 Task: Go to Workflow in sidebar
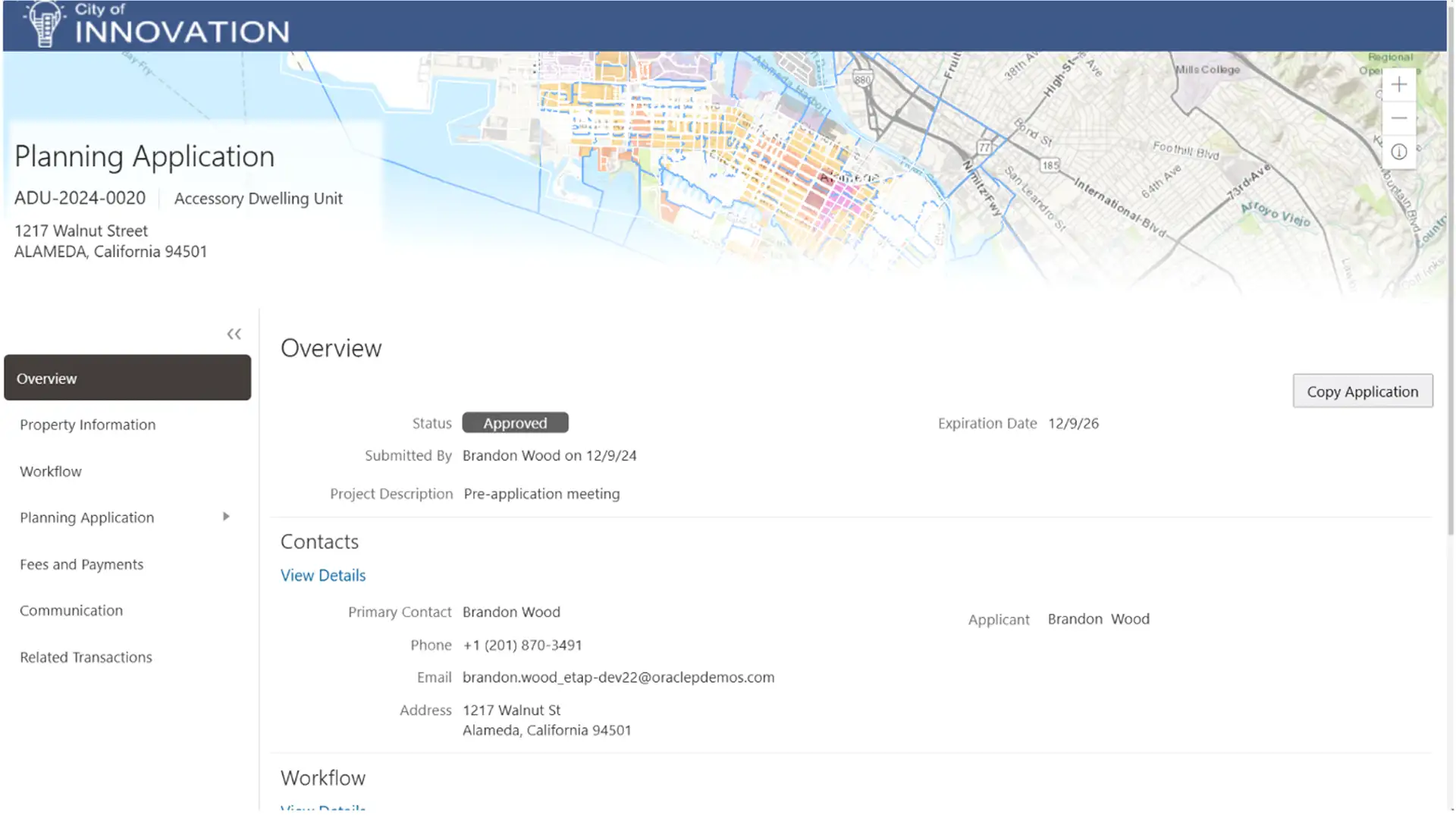click(x=51, y=472)
